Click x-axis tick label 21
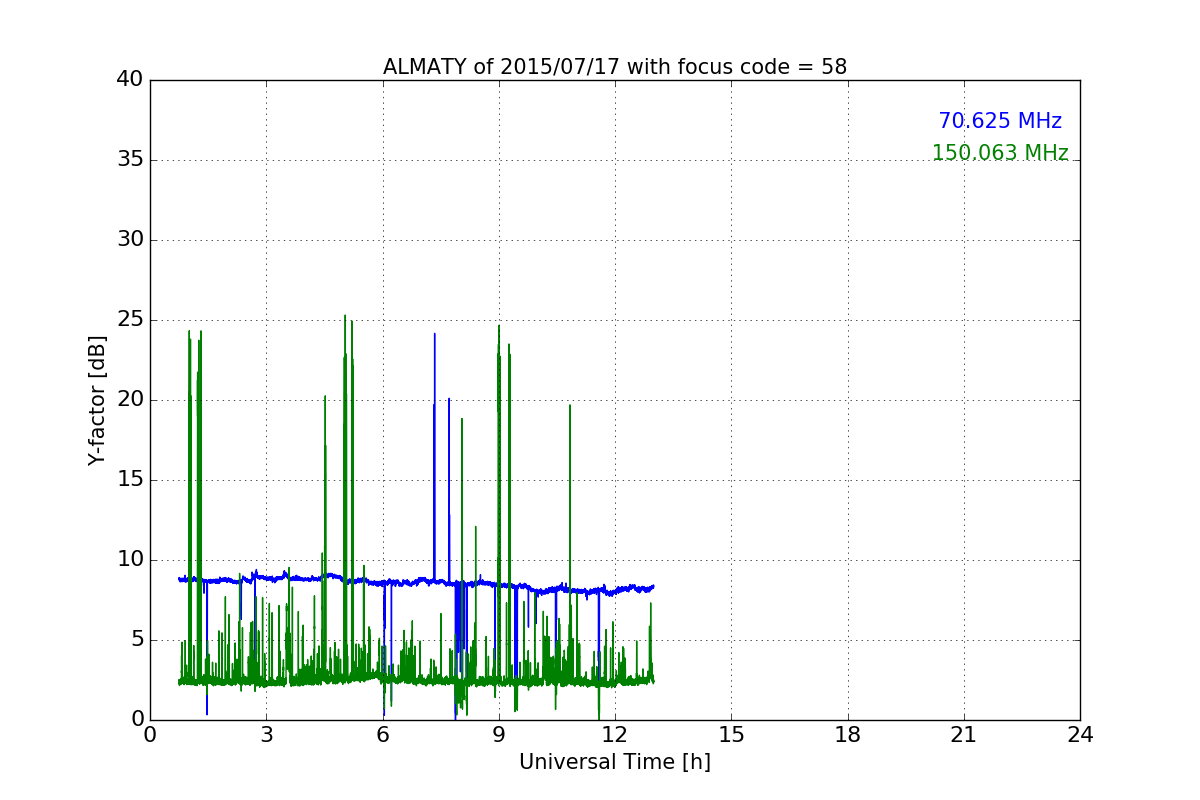This screenshot has width=1200, height=800. [964, 735]
